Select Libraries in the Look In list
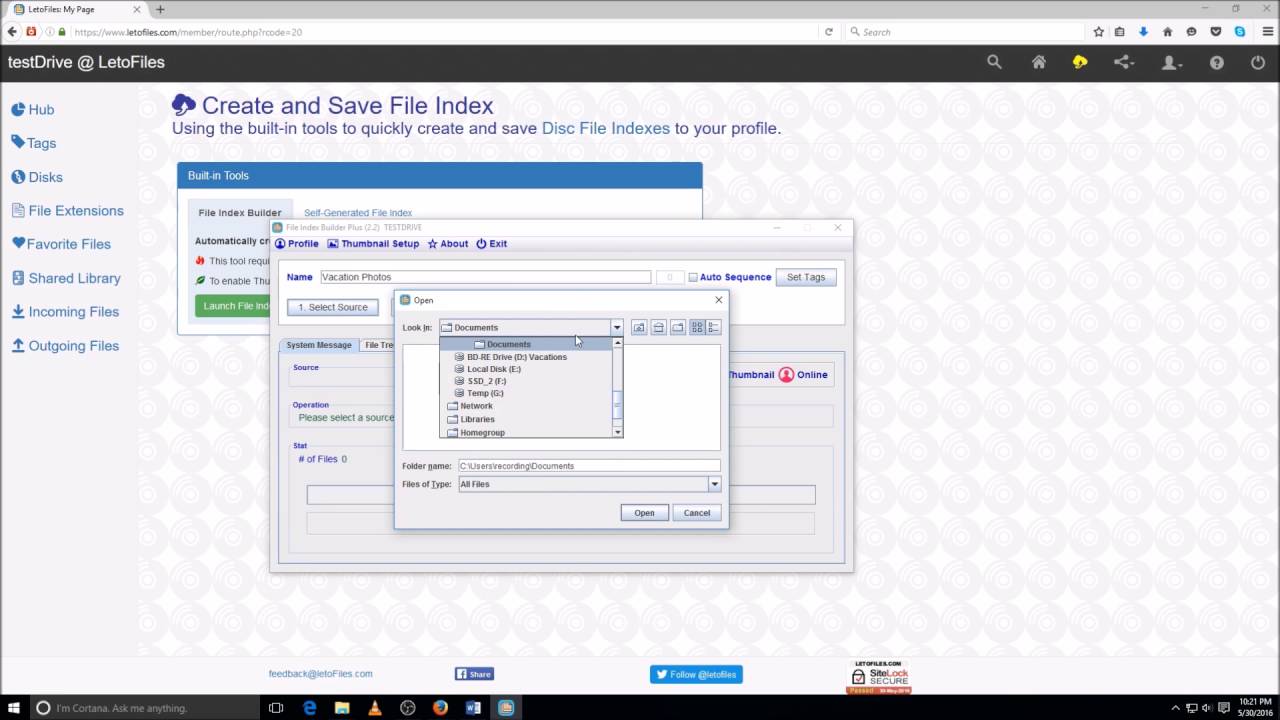This screenshot has height=720, width=1280. click(x=526, y=419)
